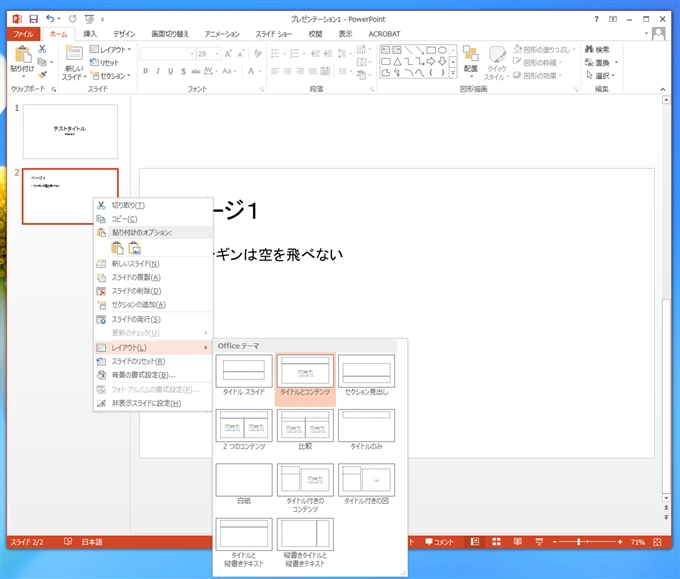The height and width of the screenshot is (579, 680).
Task: Click the Bullets list icon
Action: pos(275,53)
